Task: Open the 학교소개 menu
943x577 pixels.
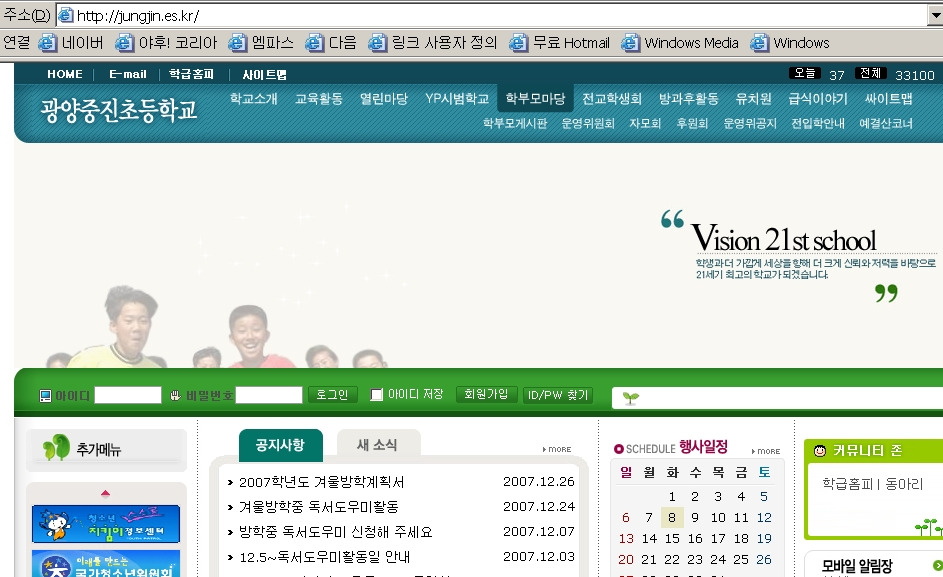Action: (254, 99)
